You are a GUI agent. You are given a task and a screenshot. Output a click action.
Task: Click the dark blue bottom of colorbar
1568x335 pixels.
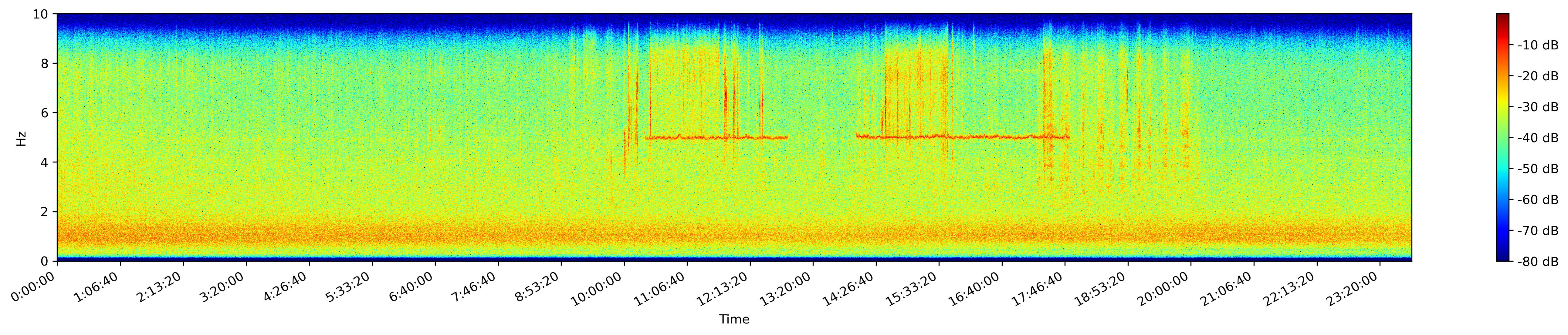[x=1502, y=257]
